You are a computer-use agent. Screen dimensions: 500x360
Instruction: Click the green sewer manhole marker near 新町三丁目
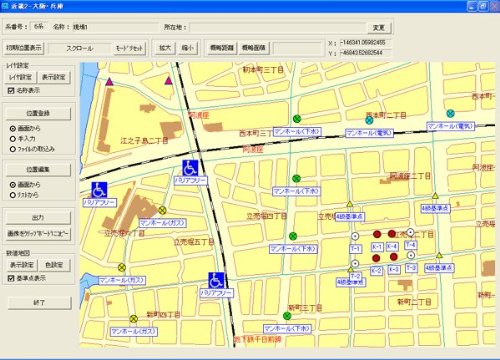[x=287, y=315]
